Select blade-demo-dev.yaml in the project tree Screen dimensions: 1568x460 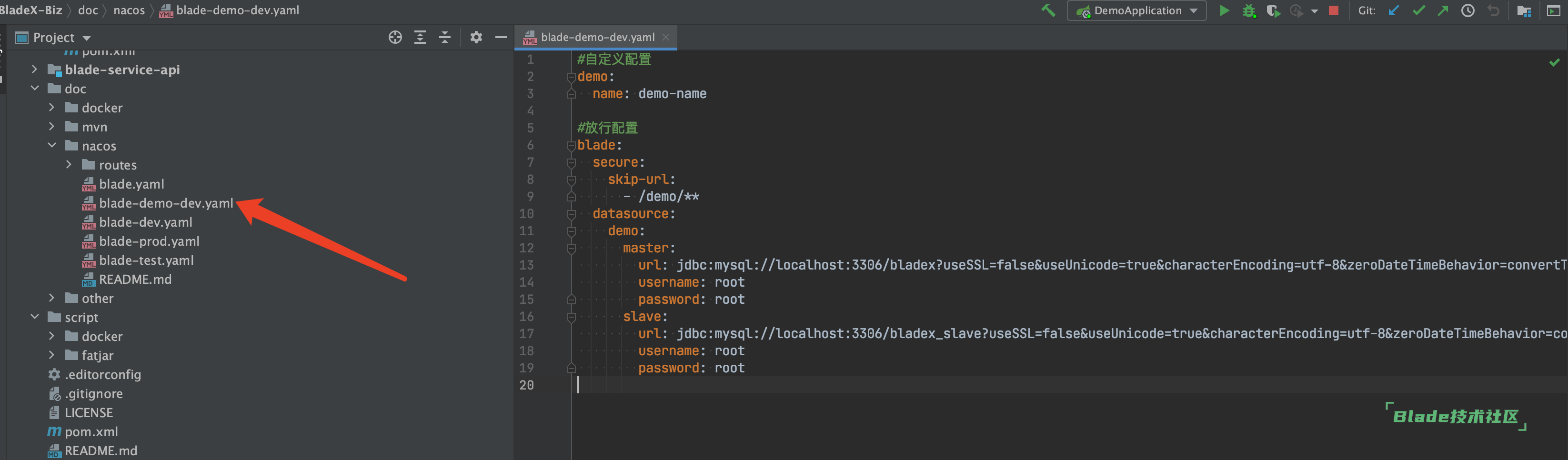(x=158, y=203)
